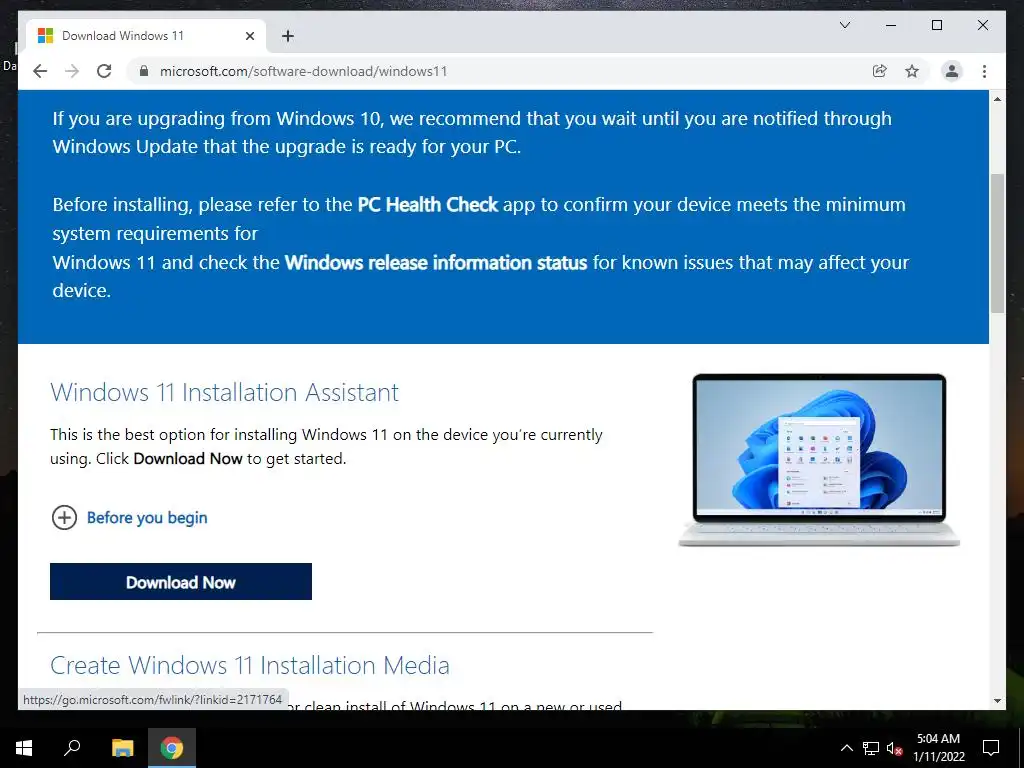This screenshot has height=768, width=1024.
Task: Reload the page with refresh icon
Action: 104,71
